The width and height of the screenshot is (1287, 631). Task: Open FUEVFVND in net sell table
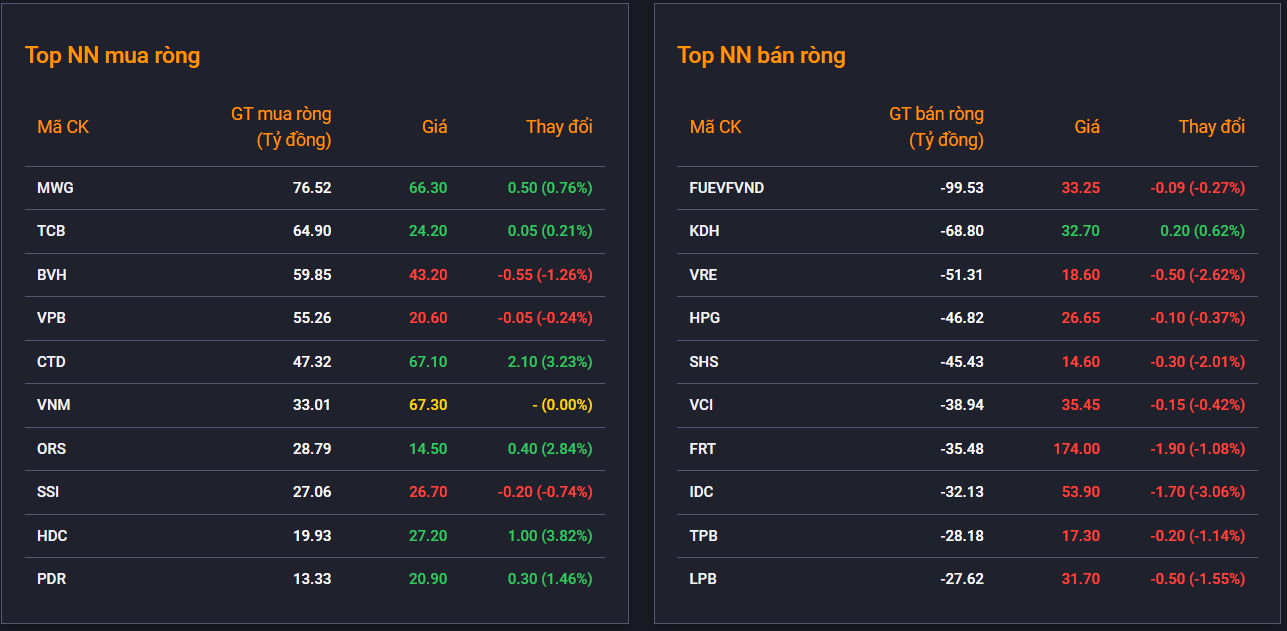pyautogui.click(x=727, y=188)
